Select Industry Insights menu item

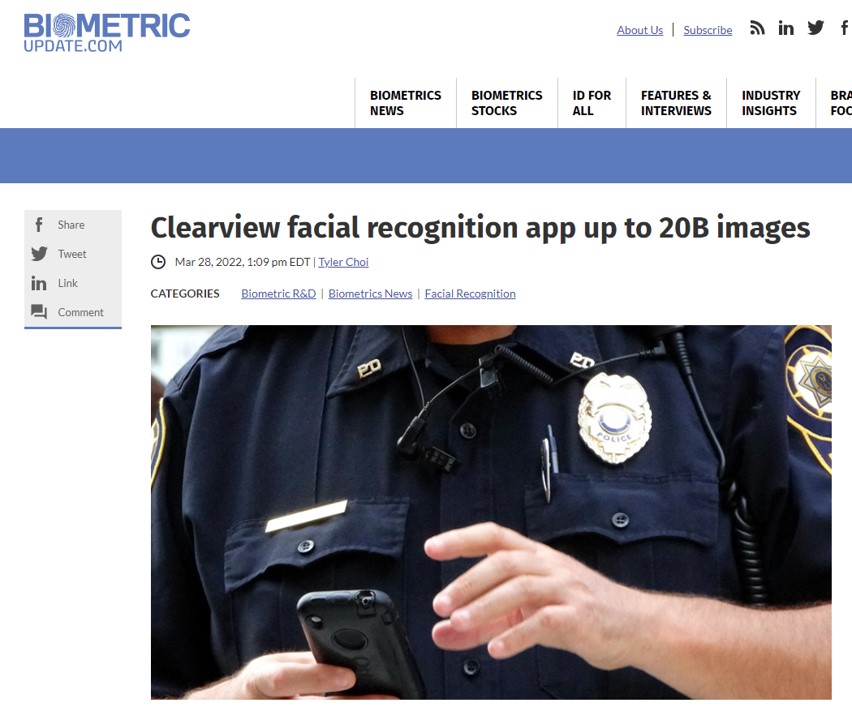770,103
